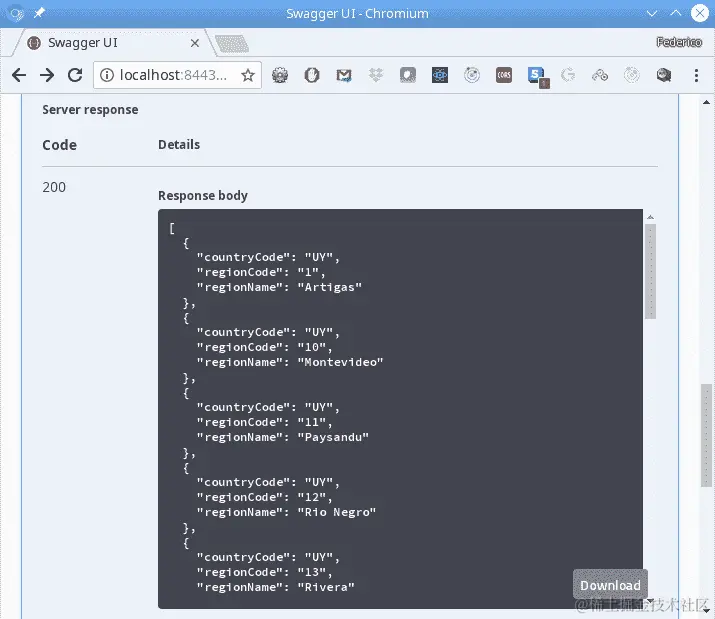
Task: Open the Chromium three-dot menu
Action: [x=696, y=75]
